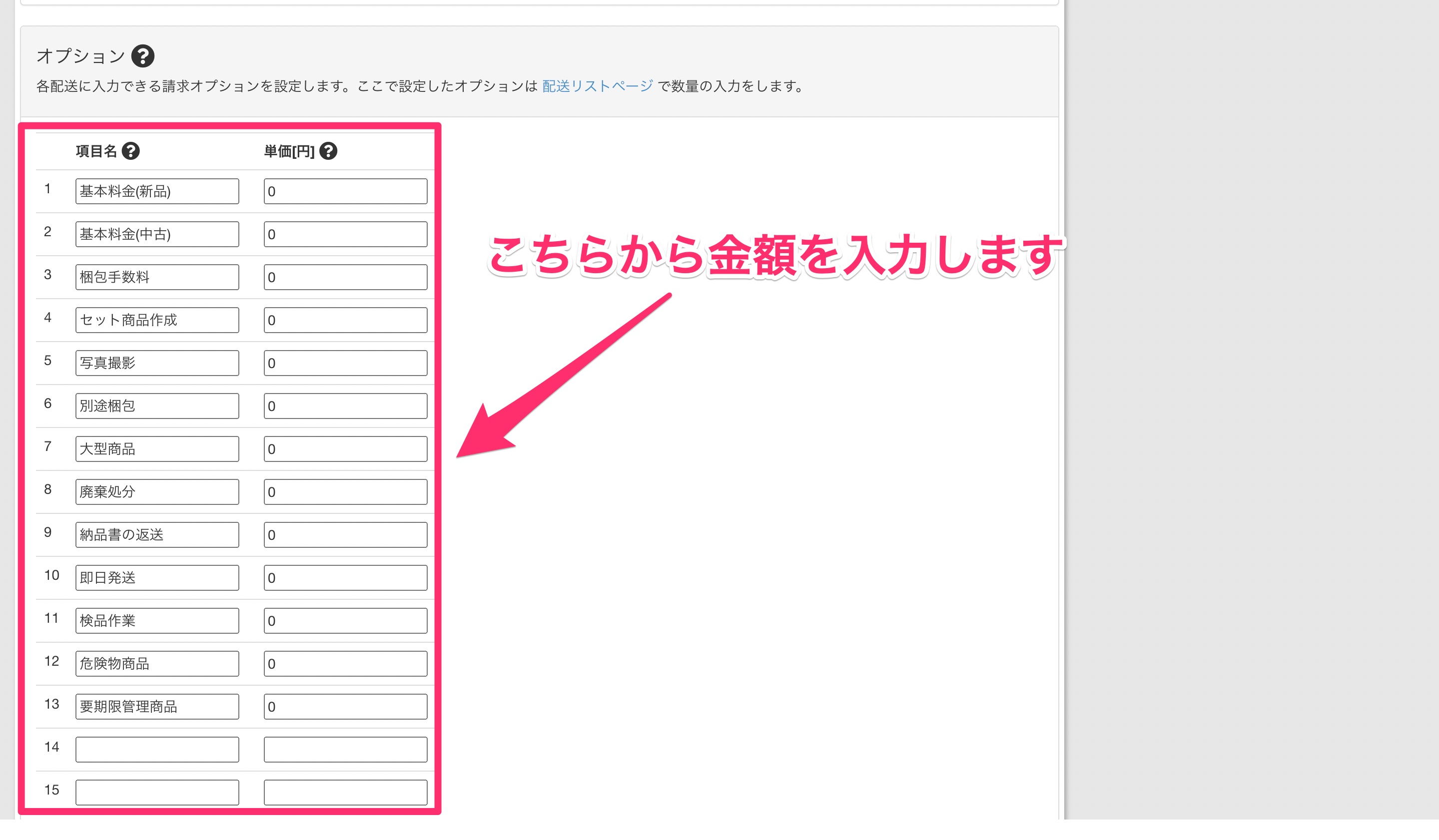Viewport: 1439px width, 840px height.
Task: Select the セット商品作成 item name field
Action: [x=157, y=320]
